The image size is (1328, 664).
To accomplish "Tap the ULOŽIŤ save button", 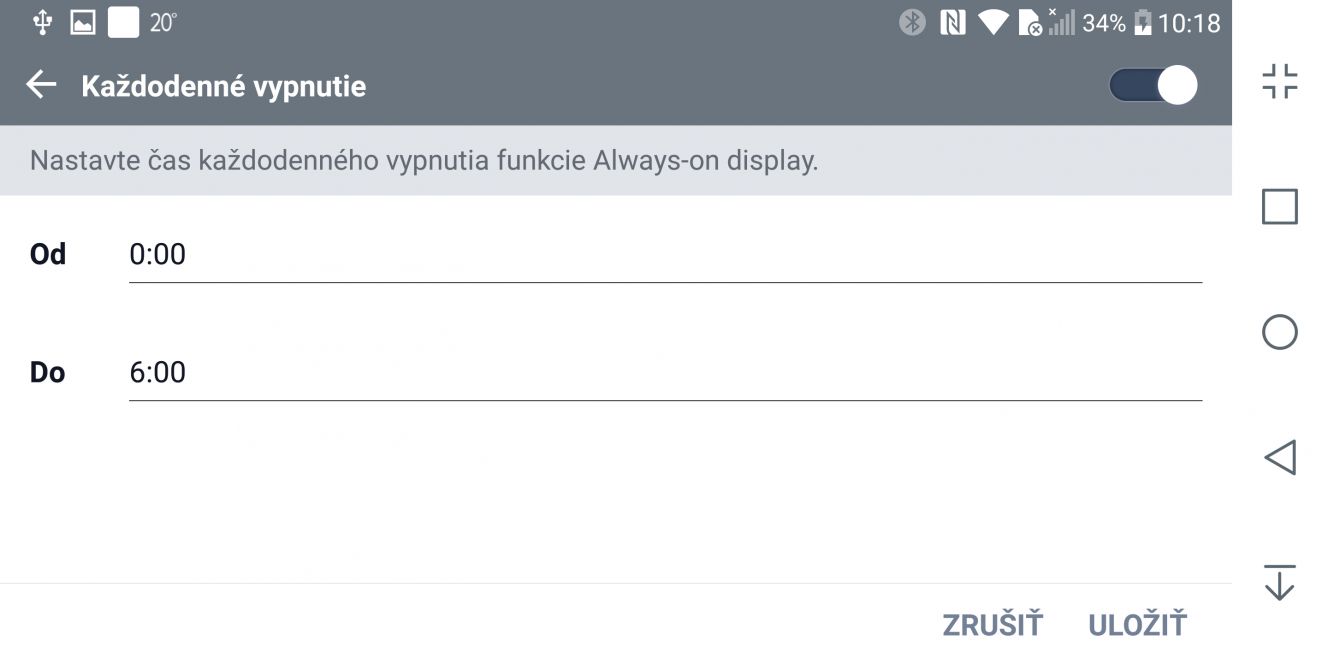I will (1137, 625).
